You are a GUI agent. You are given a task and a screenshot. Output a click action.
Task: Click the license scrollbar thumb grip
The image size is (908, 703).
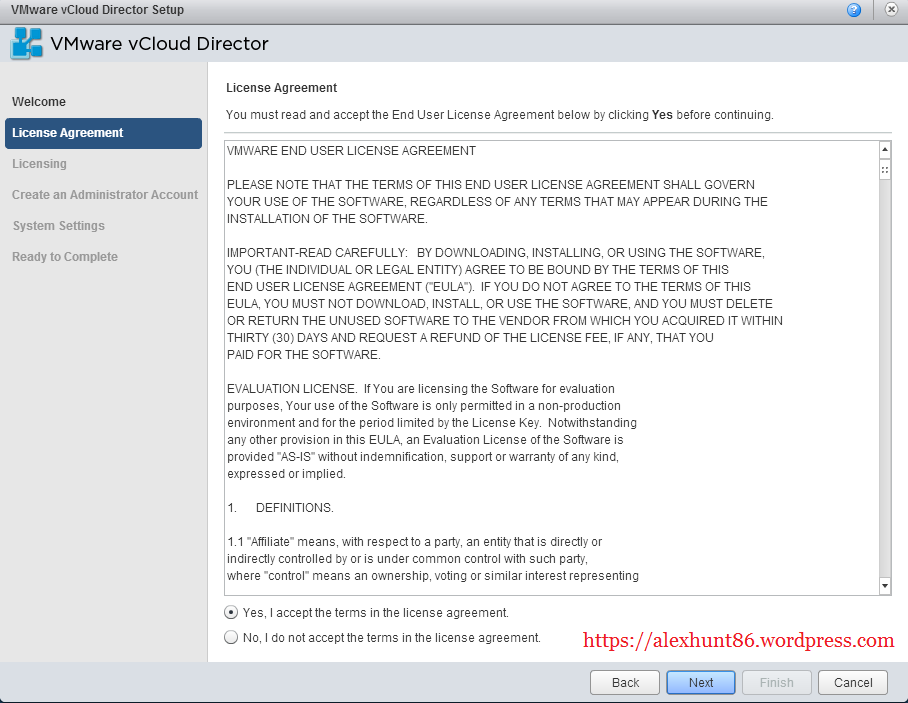pos(885,171)
